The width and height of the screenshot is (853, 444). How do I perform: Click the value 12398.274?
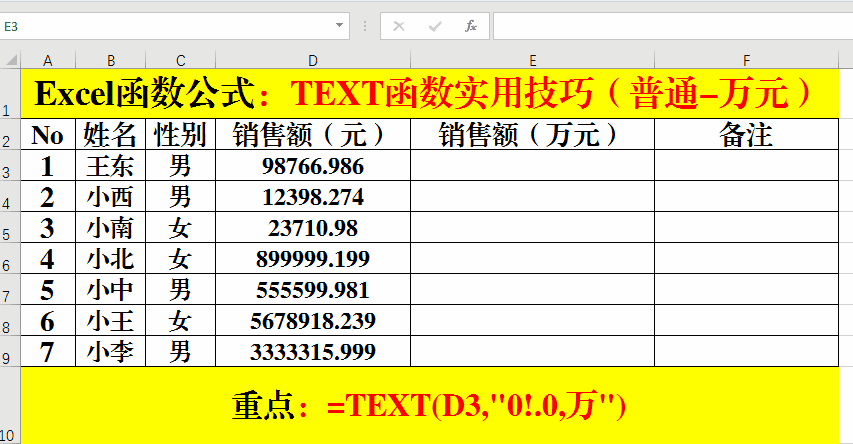(x=313, y=196)
